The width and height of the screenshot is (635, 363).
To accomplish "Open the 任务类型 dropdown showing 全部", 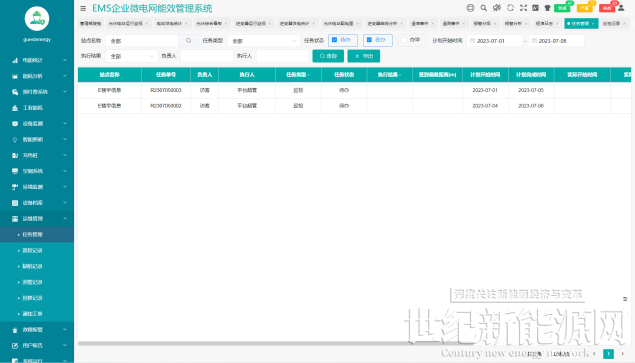I will click(x=263, y=41).
